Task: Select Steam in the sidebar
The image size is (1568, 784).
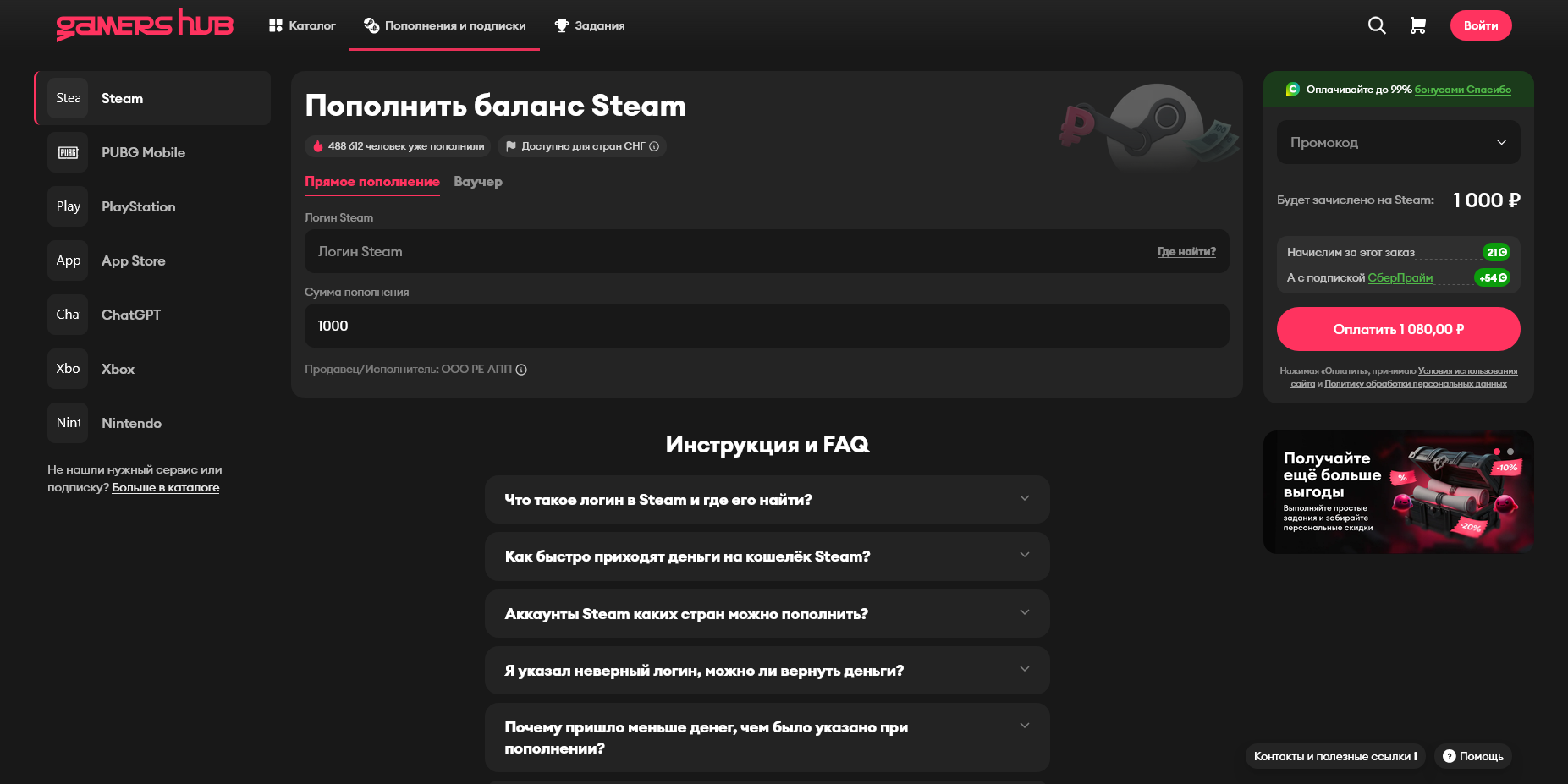Action: (x=152, y=98)
